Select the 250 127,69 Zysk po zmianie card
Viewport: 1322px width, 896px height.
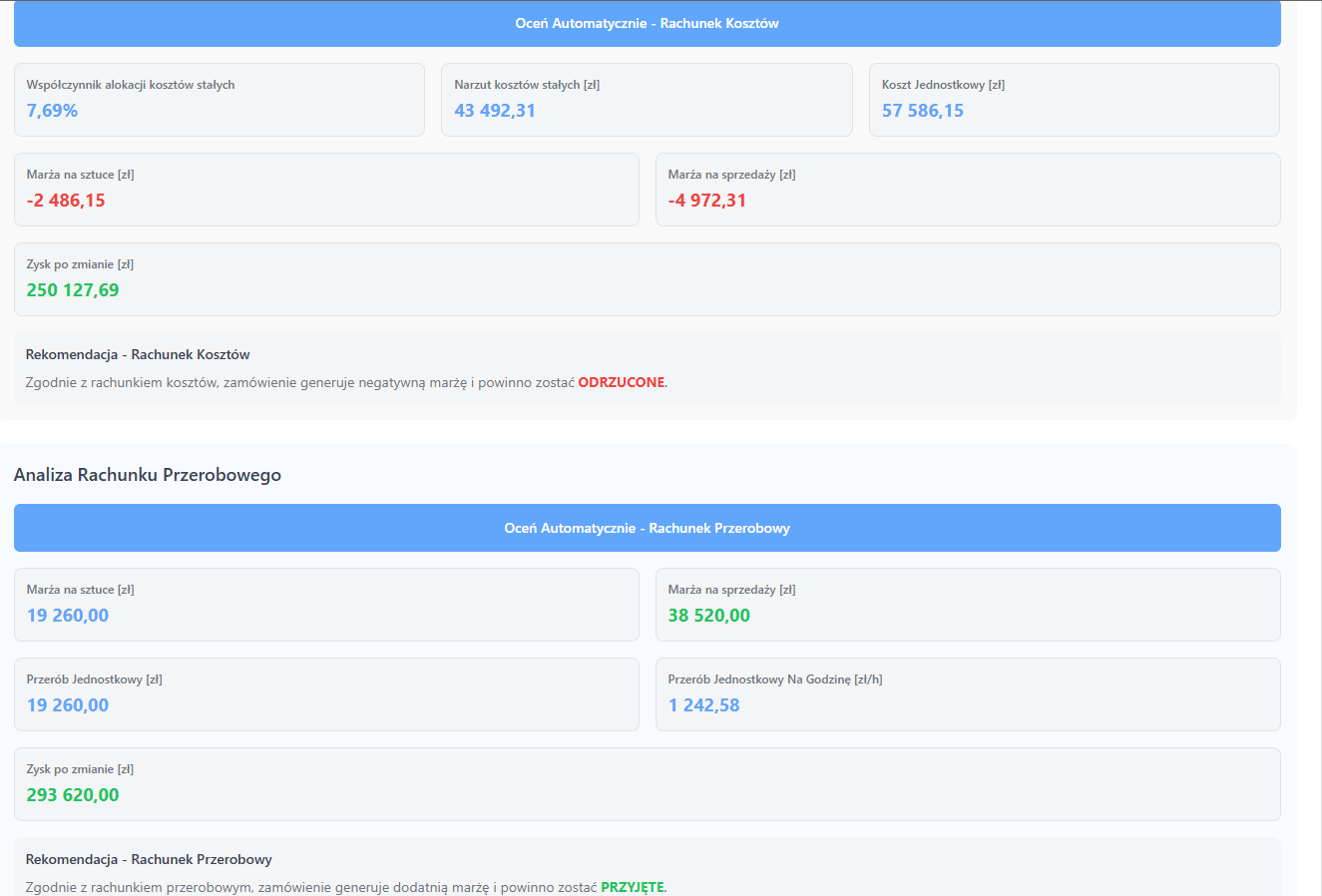pos(647,279)
